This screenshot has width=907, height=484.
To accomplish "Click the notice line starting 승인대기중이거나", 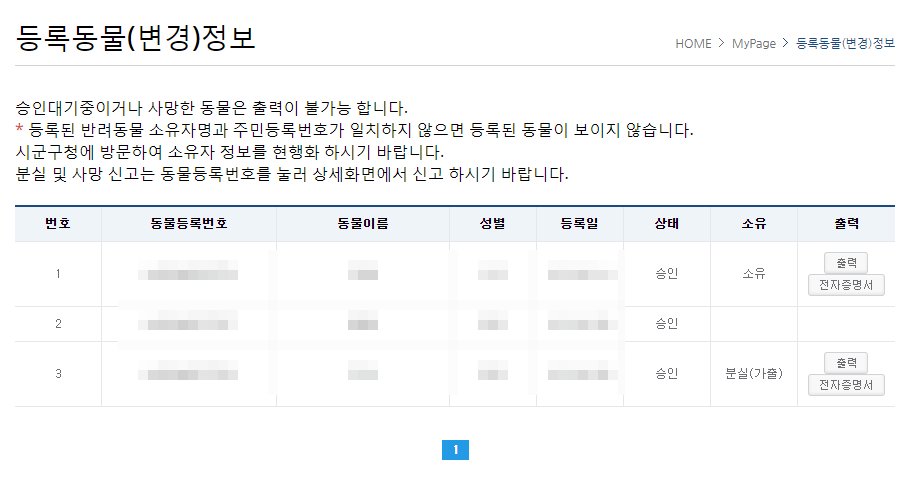I will (x=212, y=108).
